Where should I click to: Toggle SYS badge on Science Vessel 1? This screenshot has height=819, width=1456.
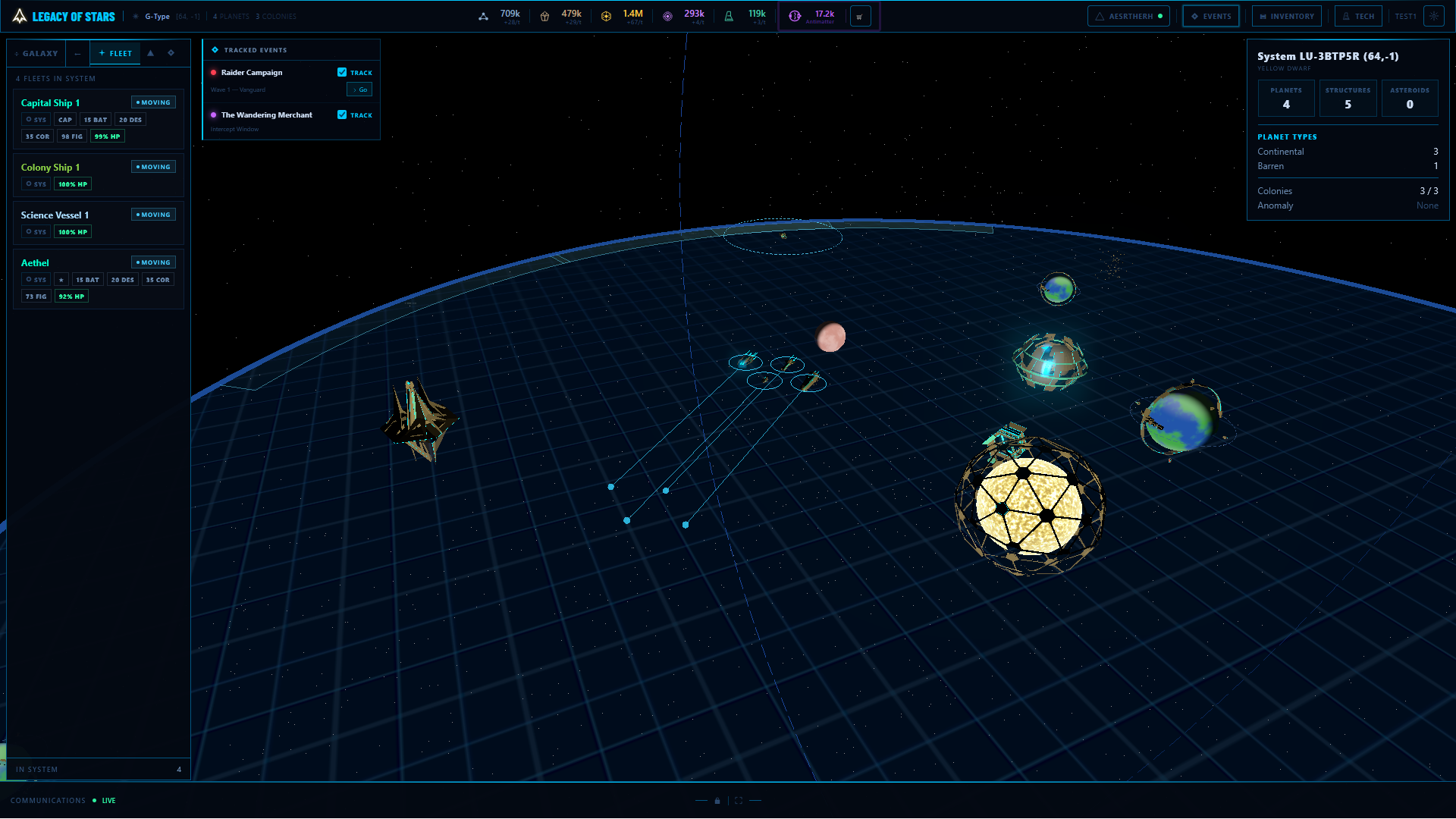click(x=36, y=232)
